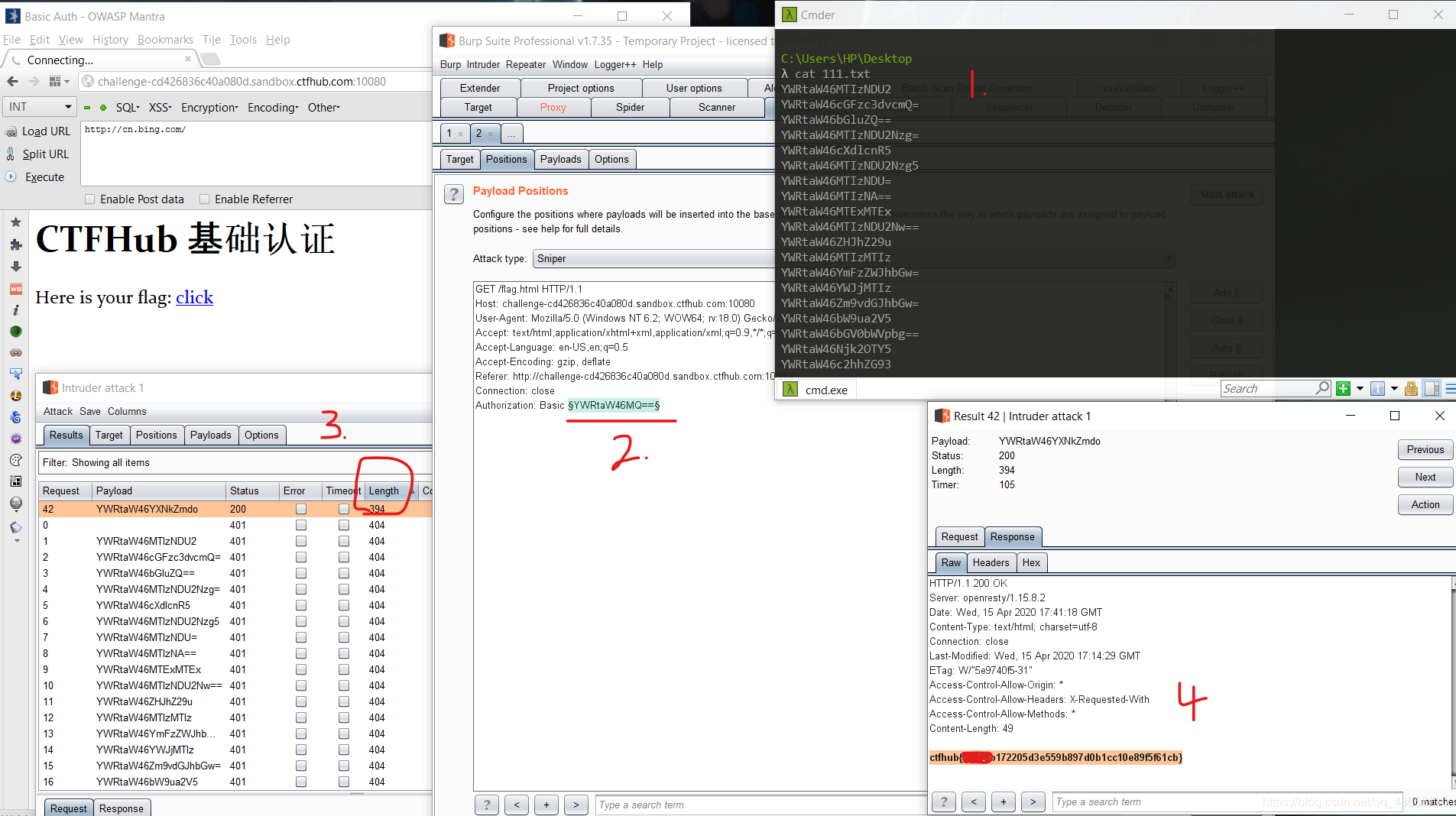Screen dimensions: 1456x816
Task: Click the Load URL icon in HackBar
Action: click(11, 131)
